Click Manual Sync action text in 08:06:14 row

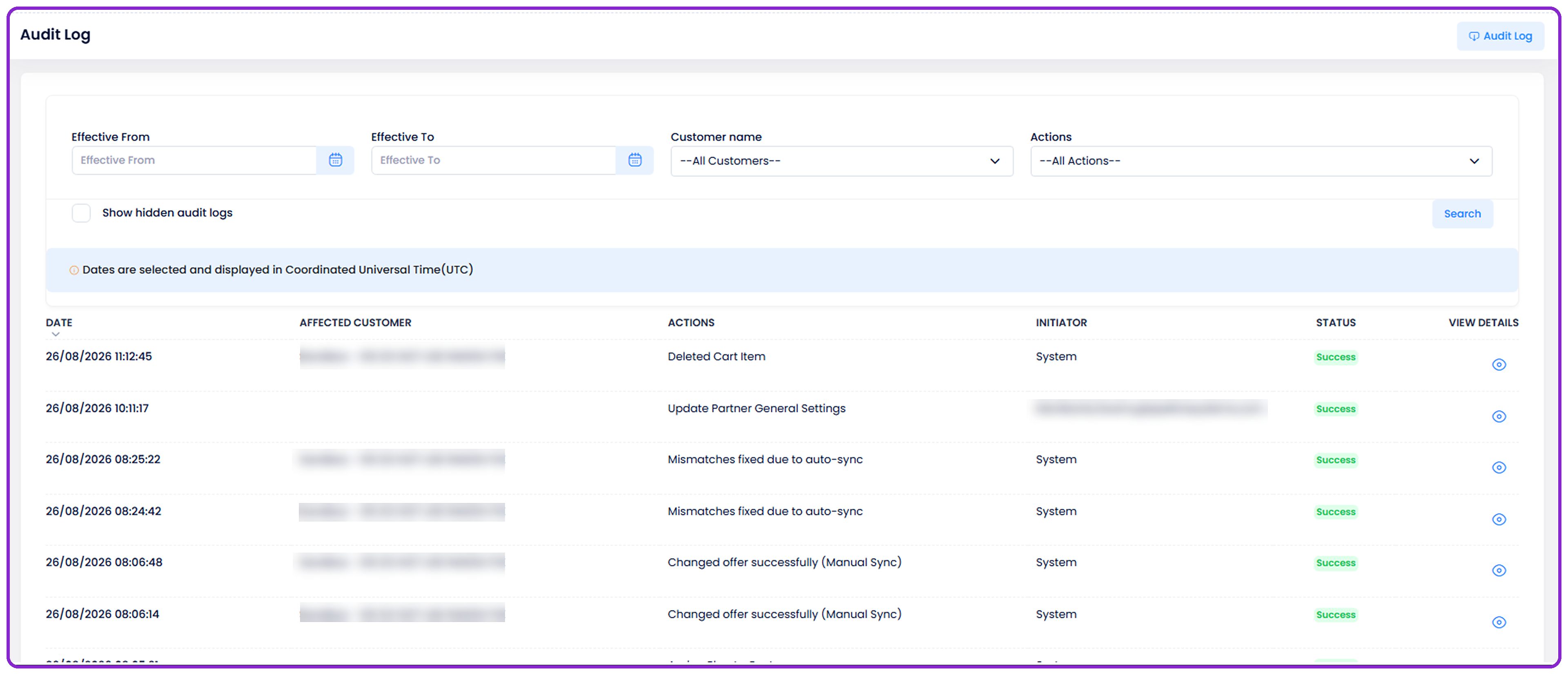(784, 614)
